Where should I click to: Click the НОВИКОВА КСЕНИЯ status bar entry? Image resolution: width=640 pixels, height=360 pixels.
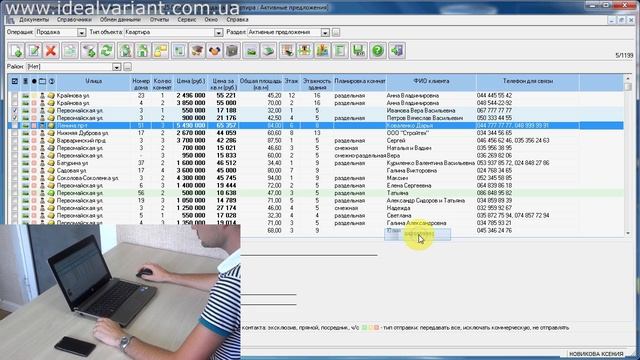click(596, 353)
